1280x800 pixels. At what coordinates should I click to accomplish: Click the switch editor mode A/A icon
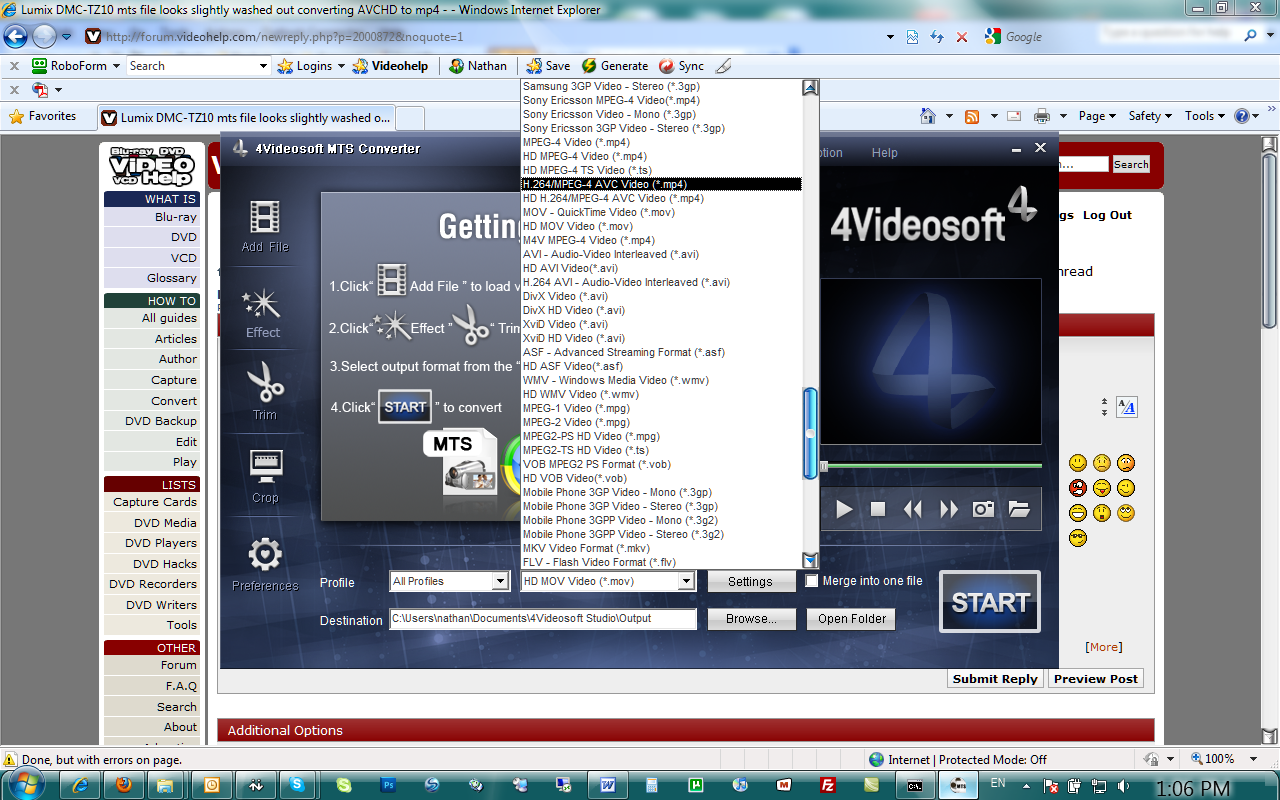click(x=1127, y=407)
